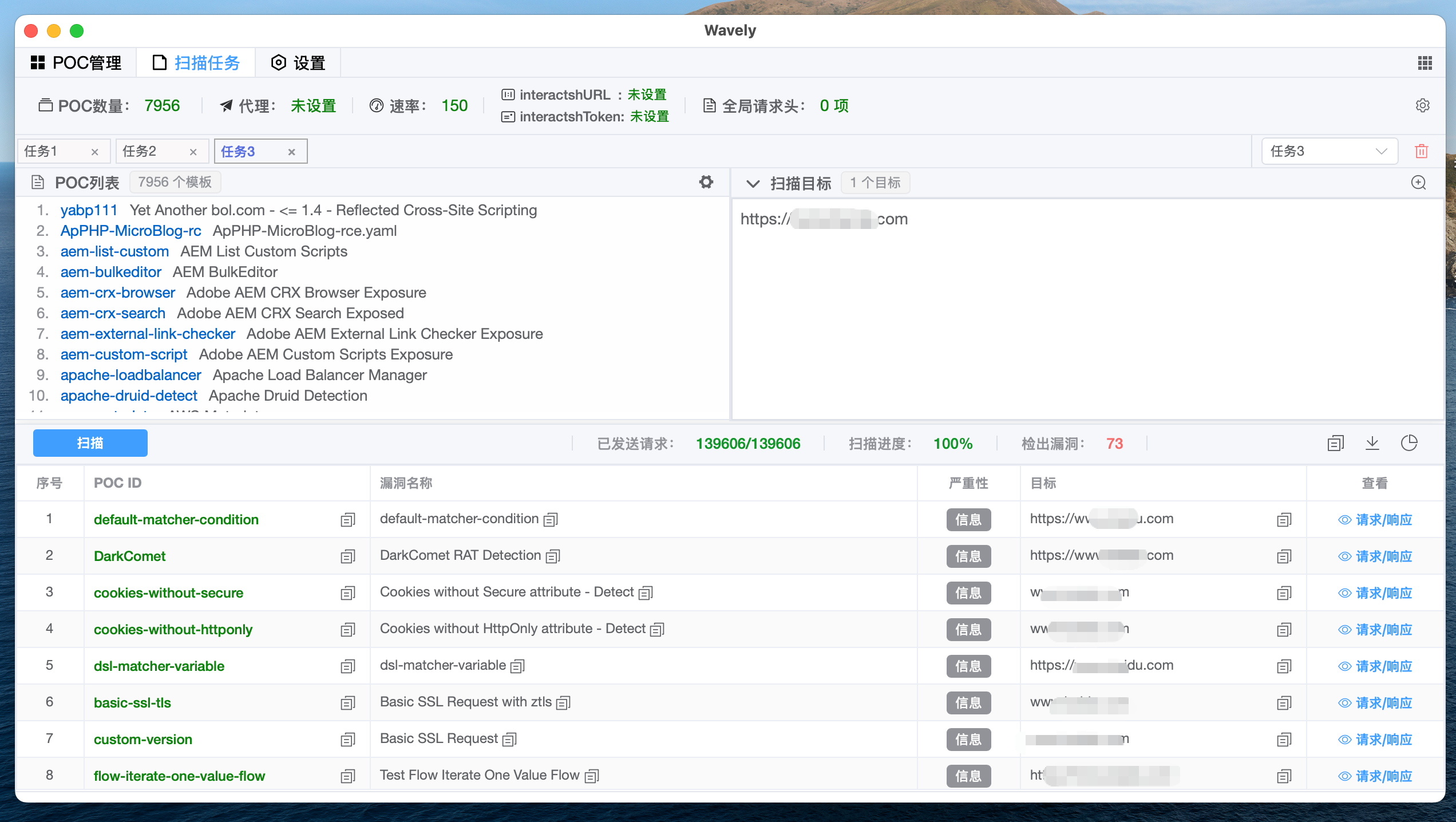Switch to the POC管理 tab
This screenshot has width=1456, height=822.
coord(76,63)
